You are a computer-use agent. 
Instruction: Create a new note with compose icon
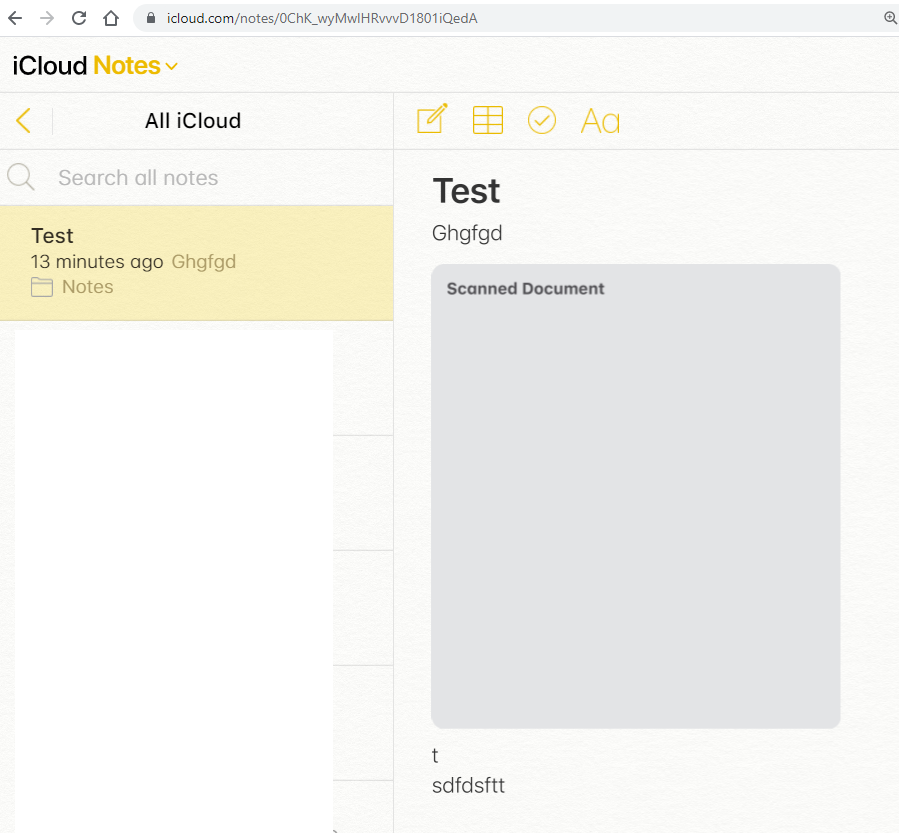(x=431, y=119)
